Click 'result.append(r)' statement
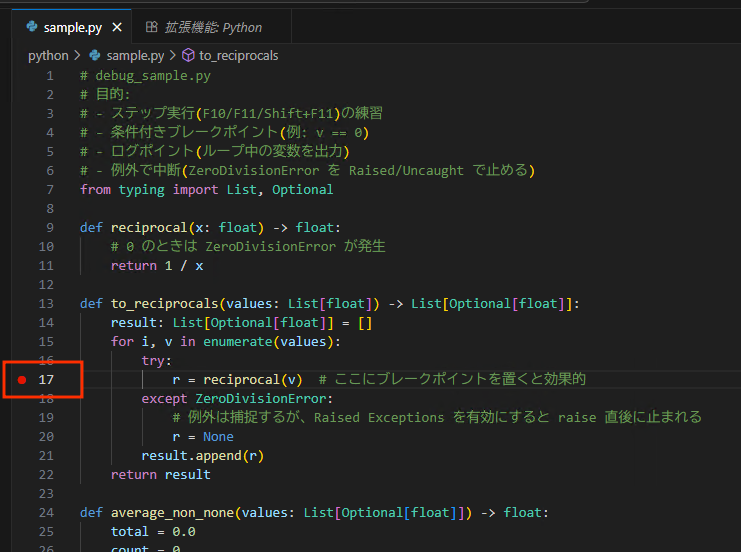 [203, 456]
